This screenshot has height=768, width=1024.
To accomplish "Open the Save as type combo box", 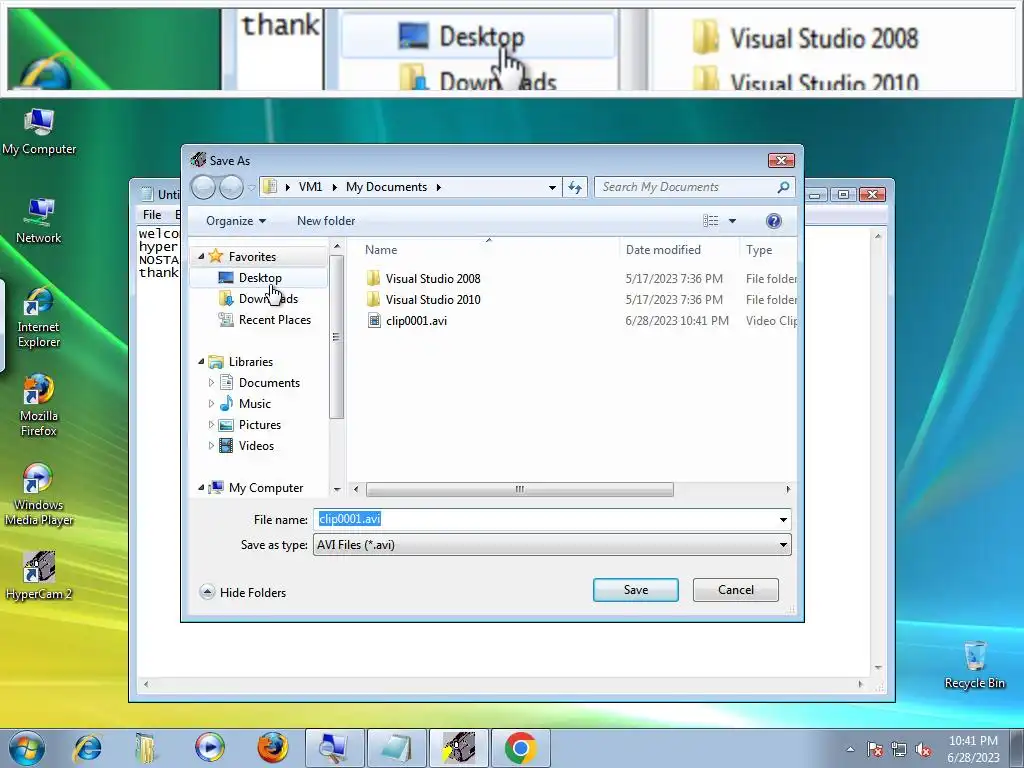I will coord(552,545).
